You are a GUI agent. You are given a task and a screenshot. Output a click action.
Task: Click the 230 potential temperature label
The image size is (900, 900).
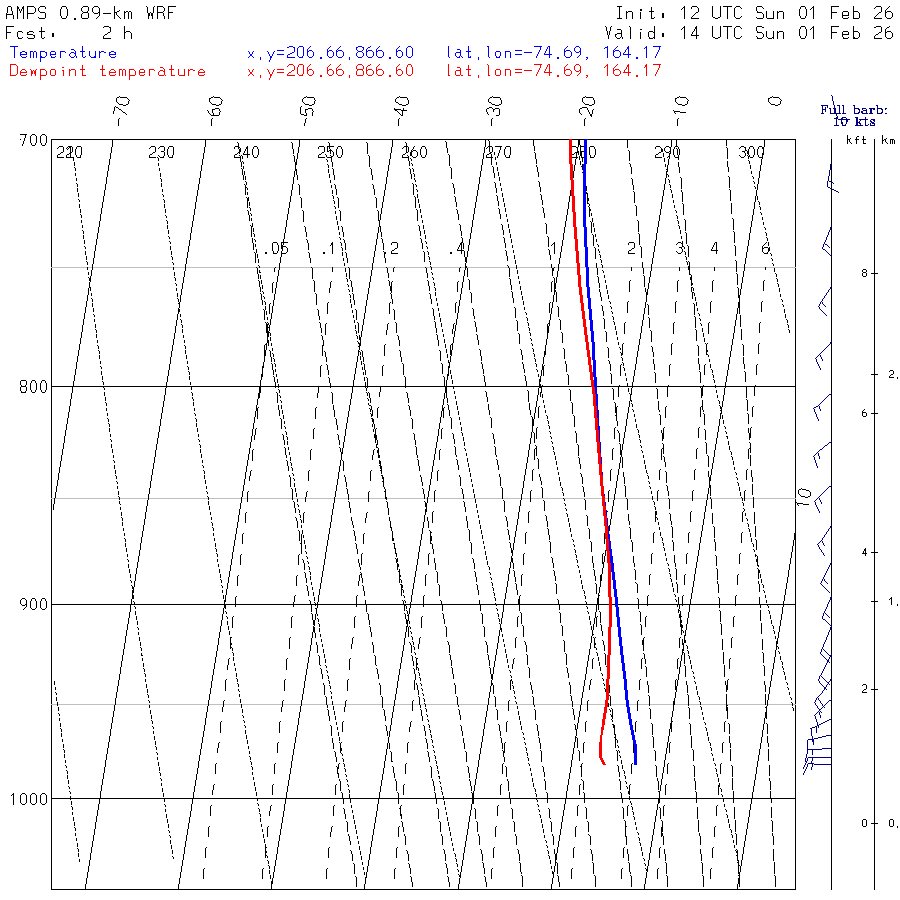click(161, 153)
